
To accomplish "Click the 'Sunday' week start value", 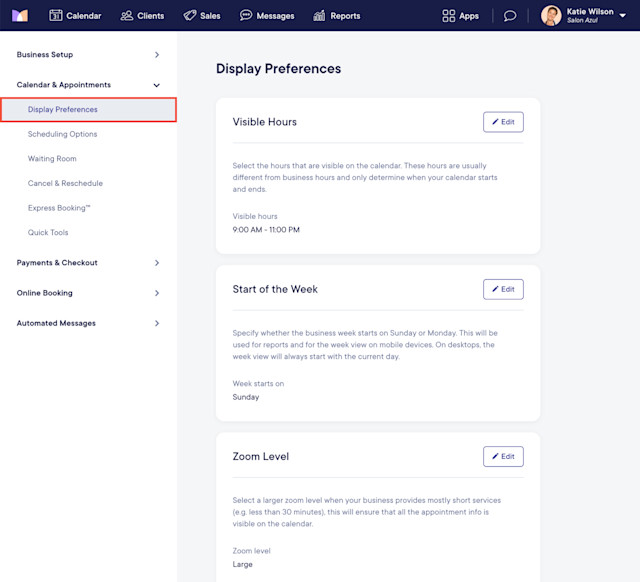I will [x=246, y=397].
